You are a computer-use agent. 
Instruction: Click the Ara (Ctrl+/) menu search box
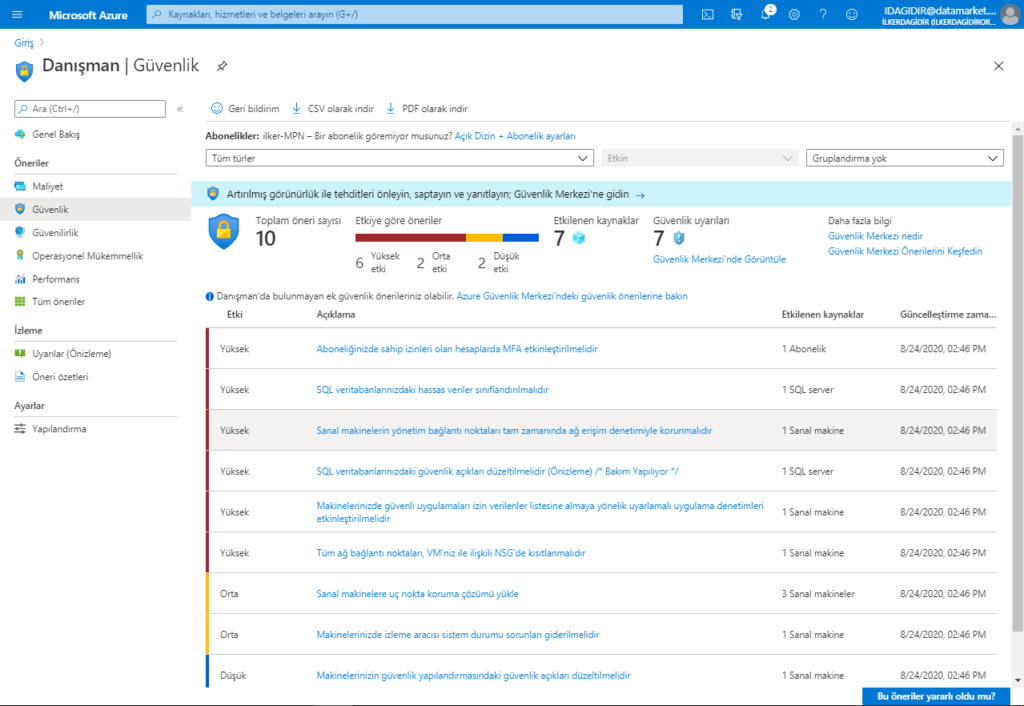tap(90, 108)
